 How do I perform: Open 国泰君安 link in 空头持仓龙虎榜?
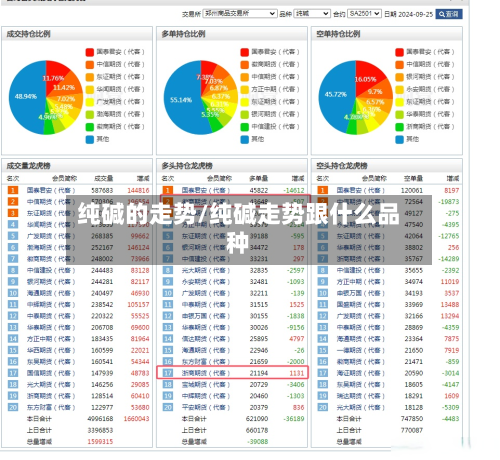point(361,190)
